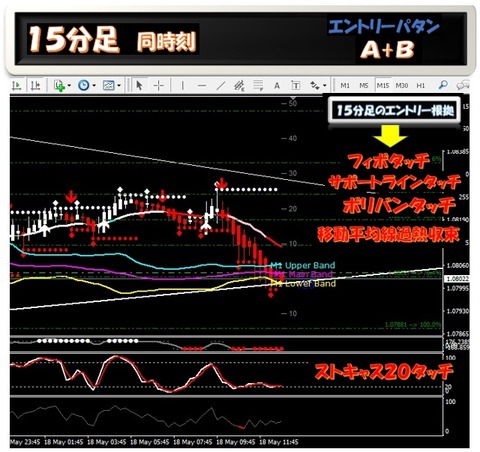
Task: Click the '18 May 07:45' time label
Action: click(193, 442)
